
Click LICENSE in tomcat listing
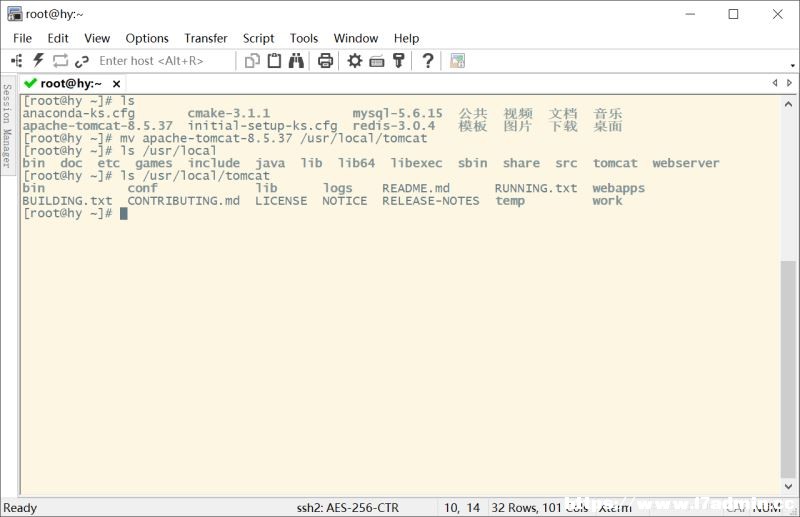tap(281, 201)
